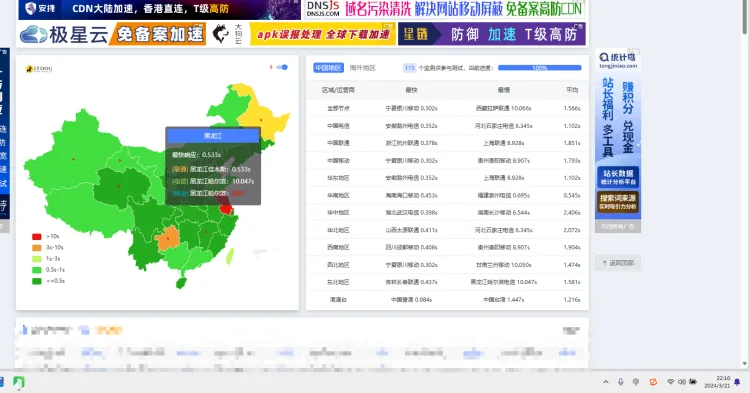Click the 100% test progress bar
Screen dimensions: 750x393
tap(540, 68)
